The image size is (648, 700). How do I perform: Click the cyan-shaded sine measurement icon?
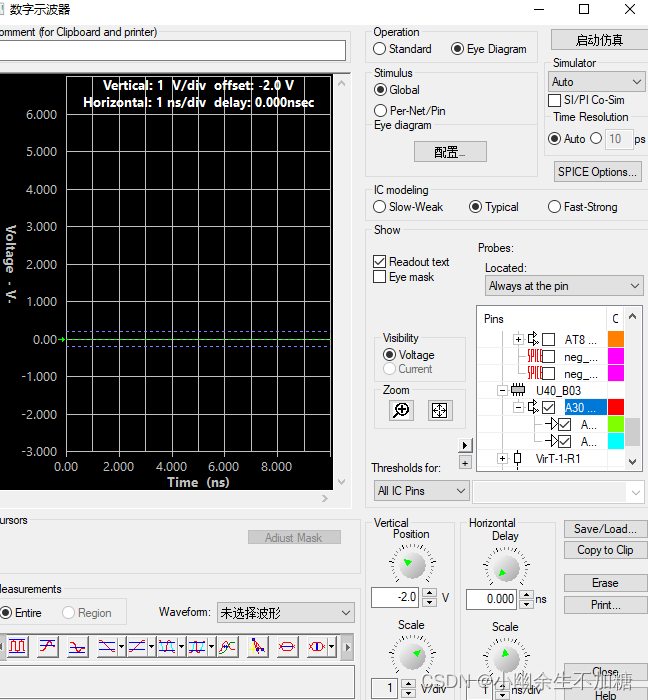[x=167, y=646]
